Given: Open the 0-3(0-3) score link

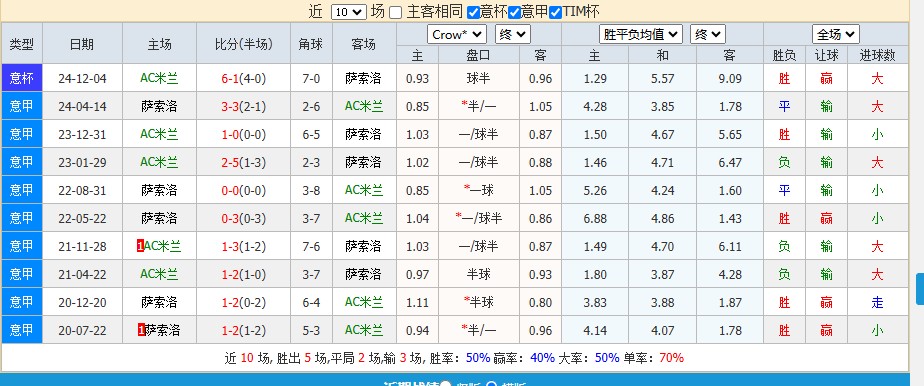Looking at the screenshot, I should 243,219.
